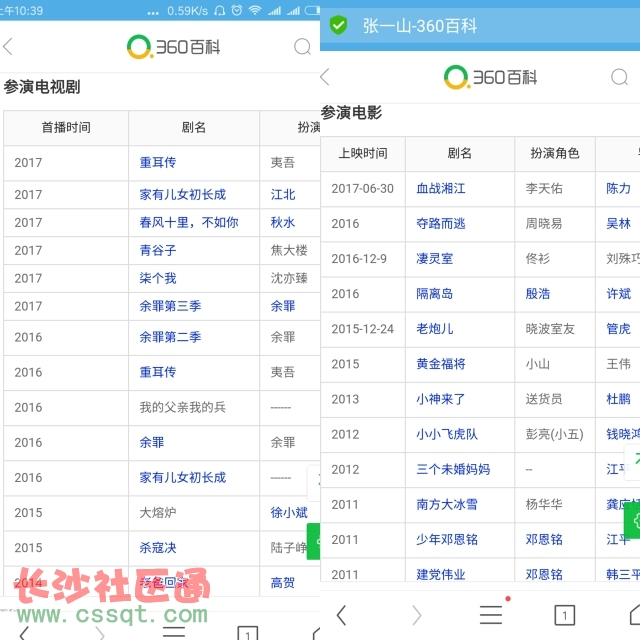Tap the back chevron in the left header
The height and width of the screenshot is (640, 640).
pos(8,47)
